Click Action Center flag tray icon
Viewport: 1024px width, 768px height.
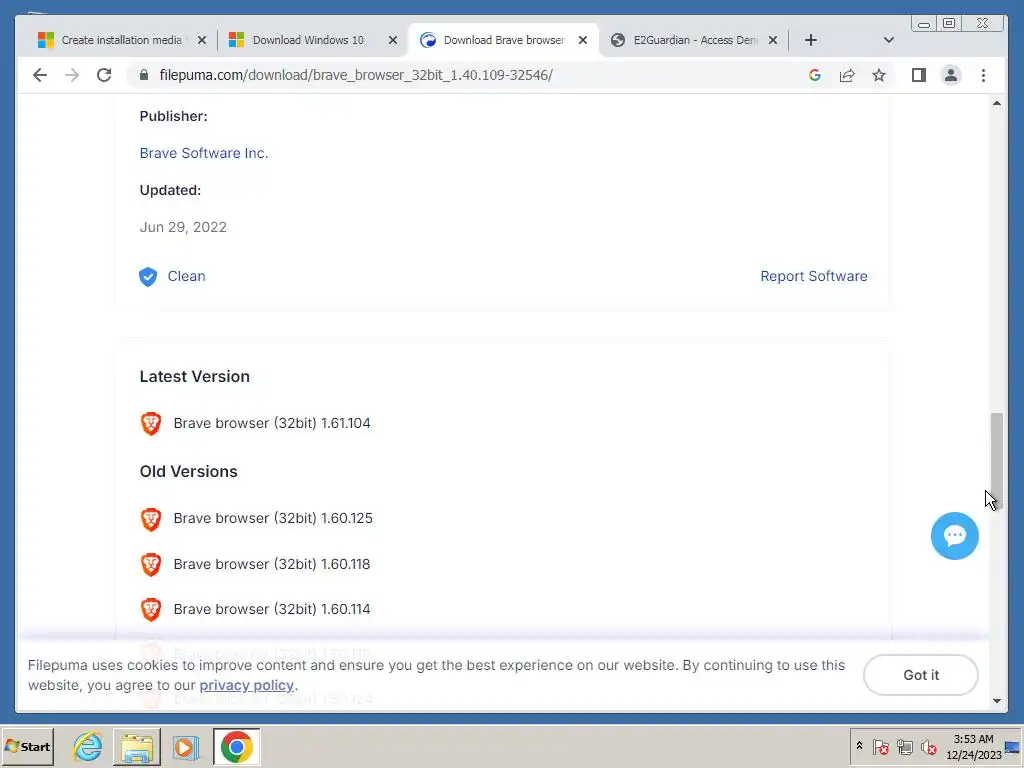click(x=880, y=746)
